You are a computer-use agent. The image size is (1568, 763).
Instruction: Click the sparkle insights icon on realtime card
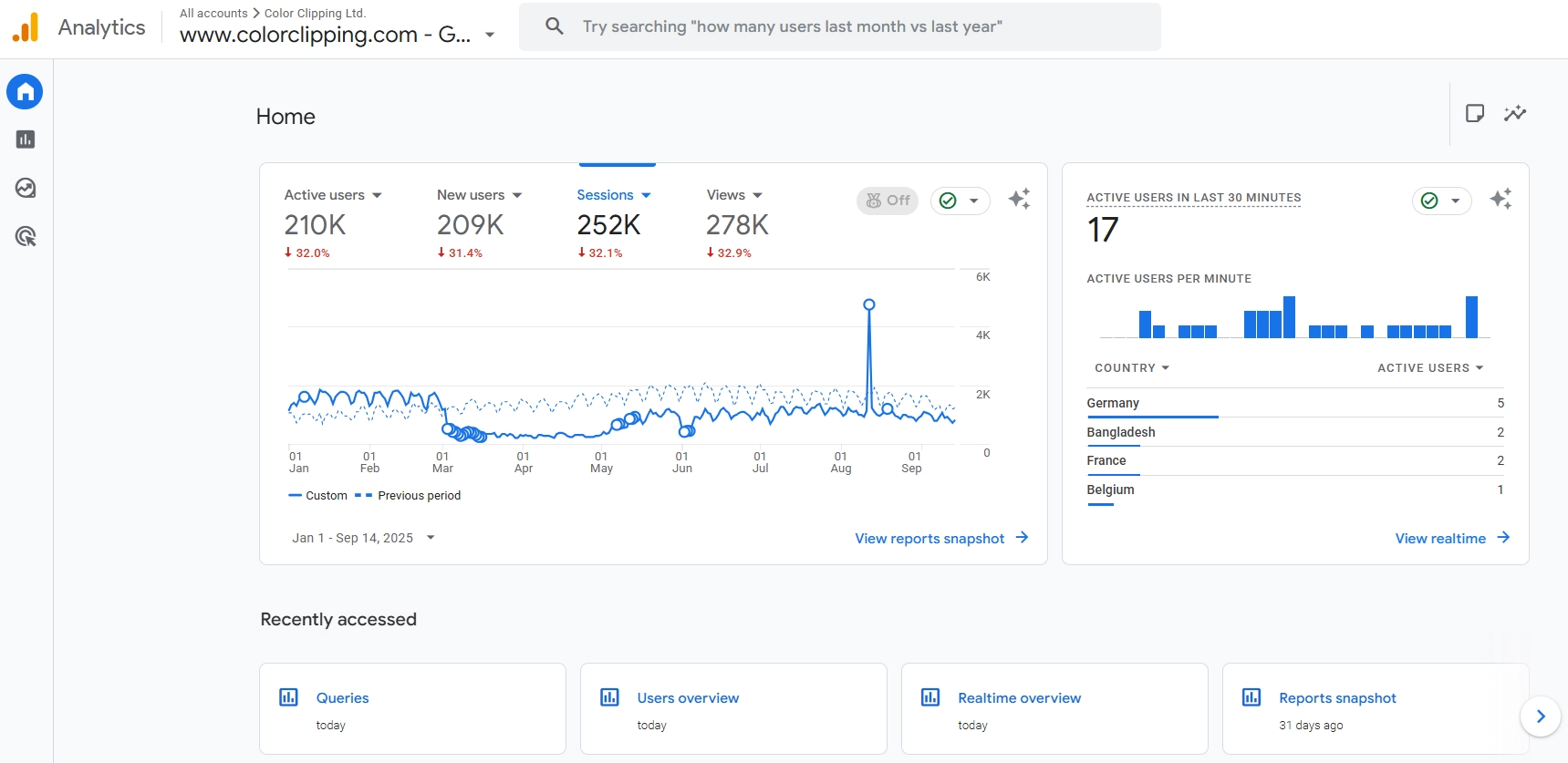coord(1500,199)
